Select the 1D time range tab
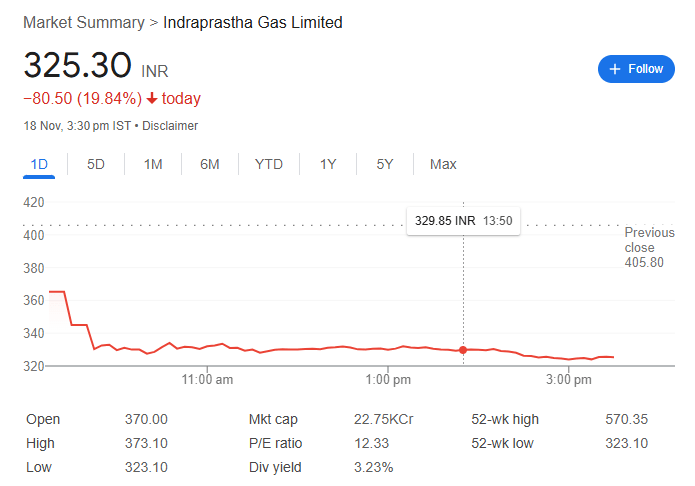This screenshot has height=486, width=695. (x=39, y=164)
